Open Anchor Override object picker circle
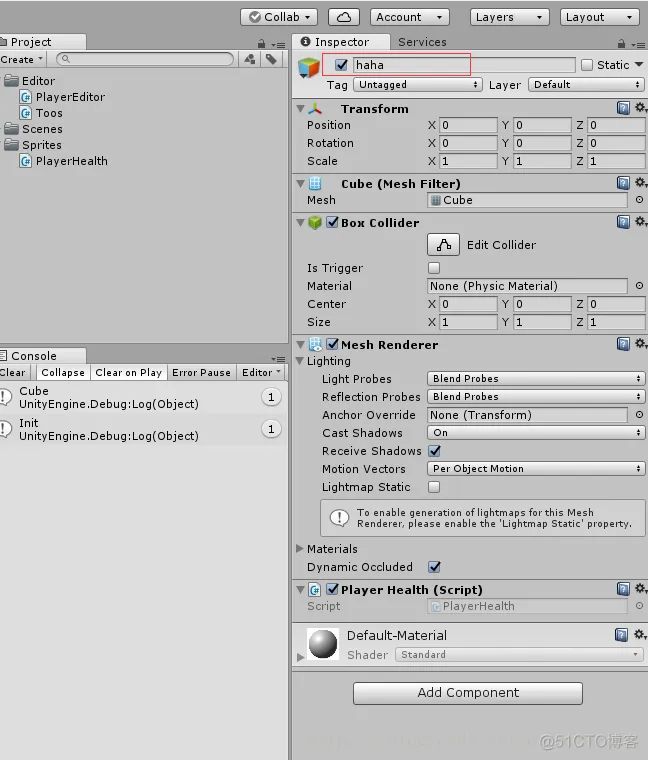 pos(639,415)
